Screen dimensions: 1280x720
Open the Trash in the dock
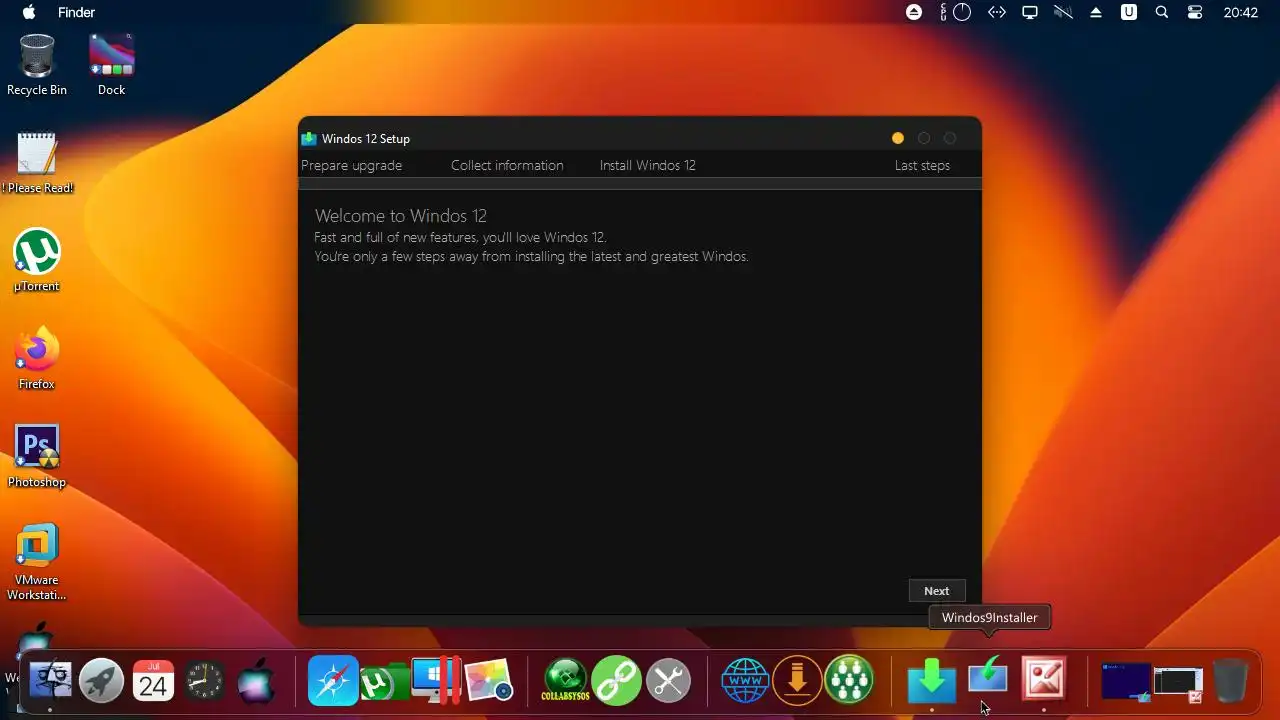(1231, 681)
